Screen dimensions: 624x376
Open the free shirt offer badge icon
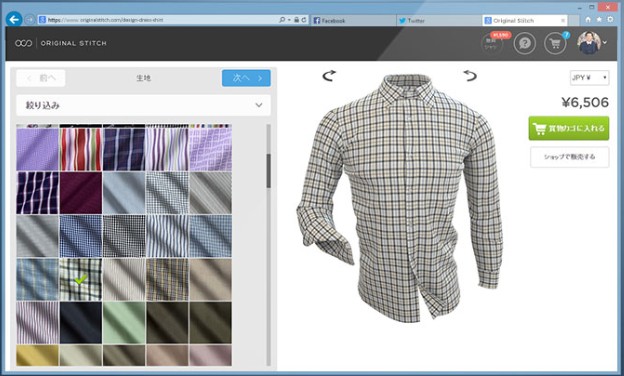(x=493, y=43)
